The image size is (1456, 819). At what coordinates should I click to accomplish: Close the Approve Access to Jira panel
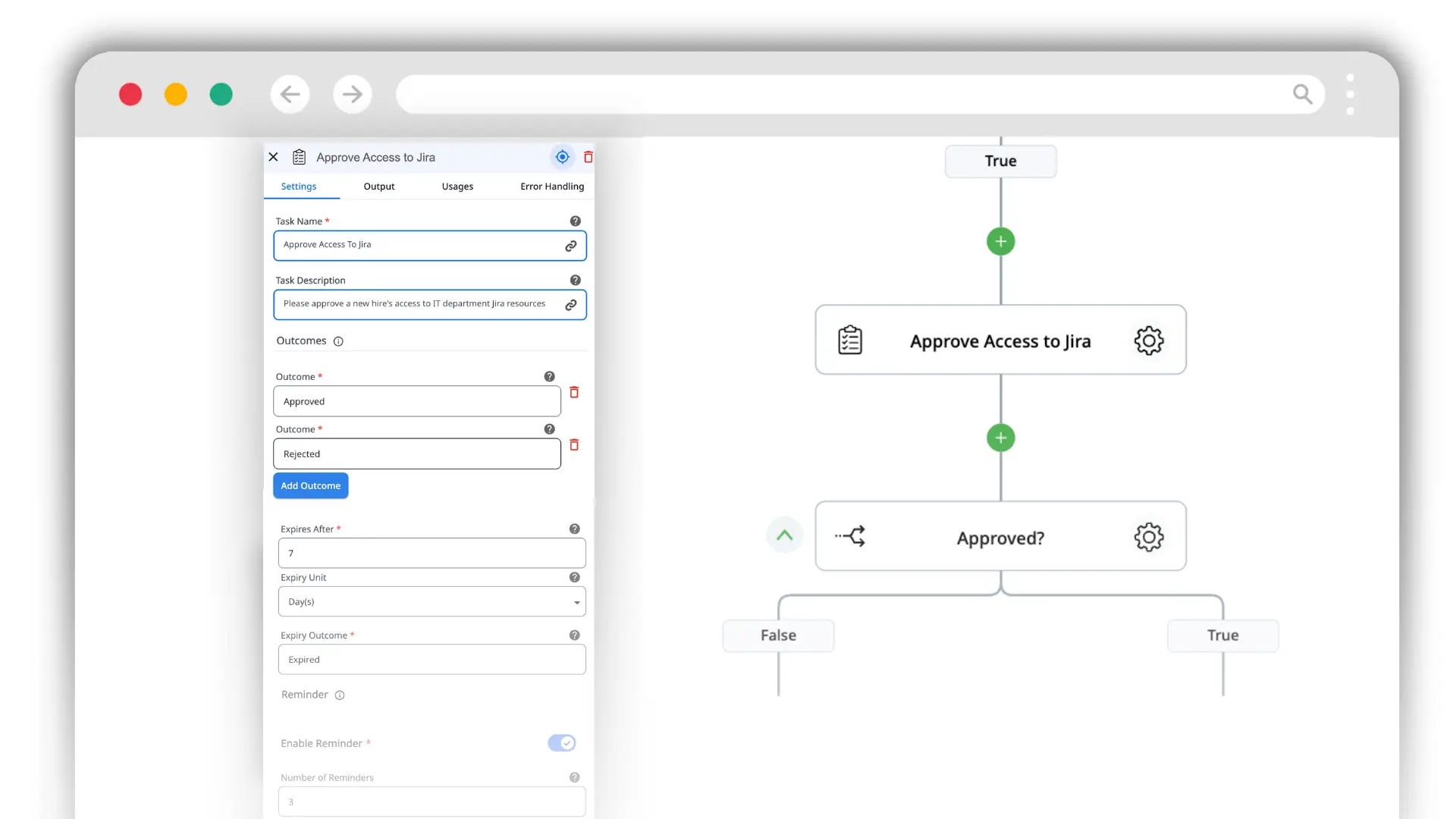point(274,157)
